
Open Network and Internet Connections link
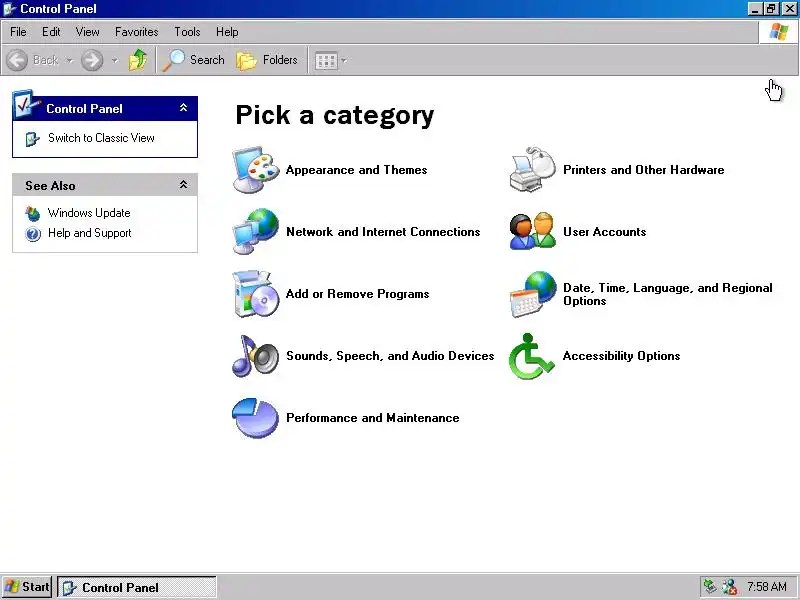[x=383, y=232]
